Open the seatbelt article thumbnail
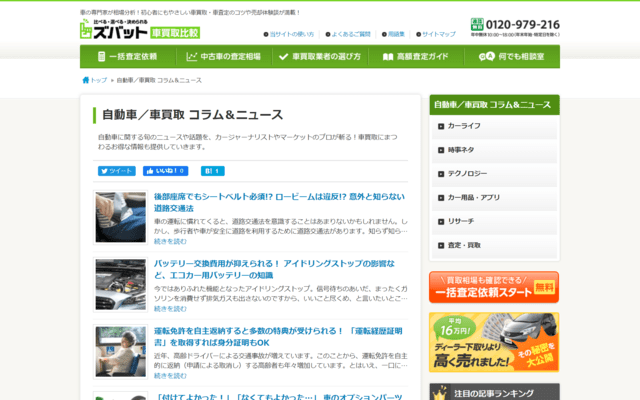 click(120, 217)
